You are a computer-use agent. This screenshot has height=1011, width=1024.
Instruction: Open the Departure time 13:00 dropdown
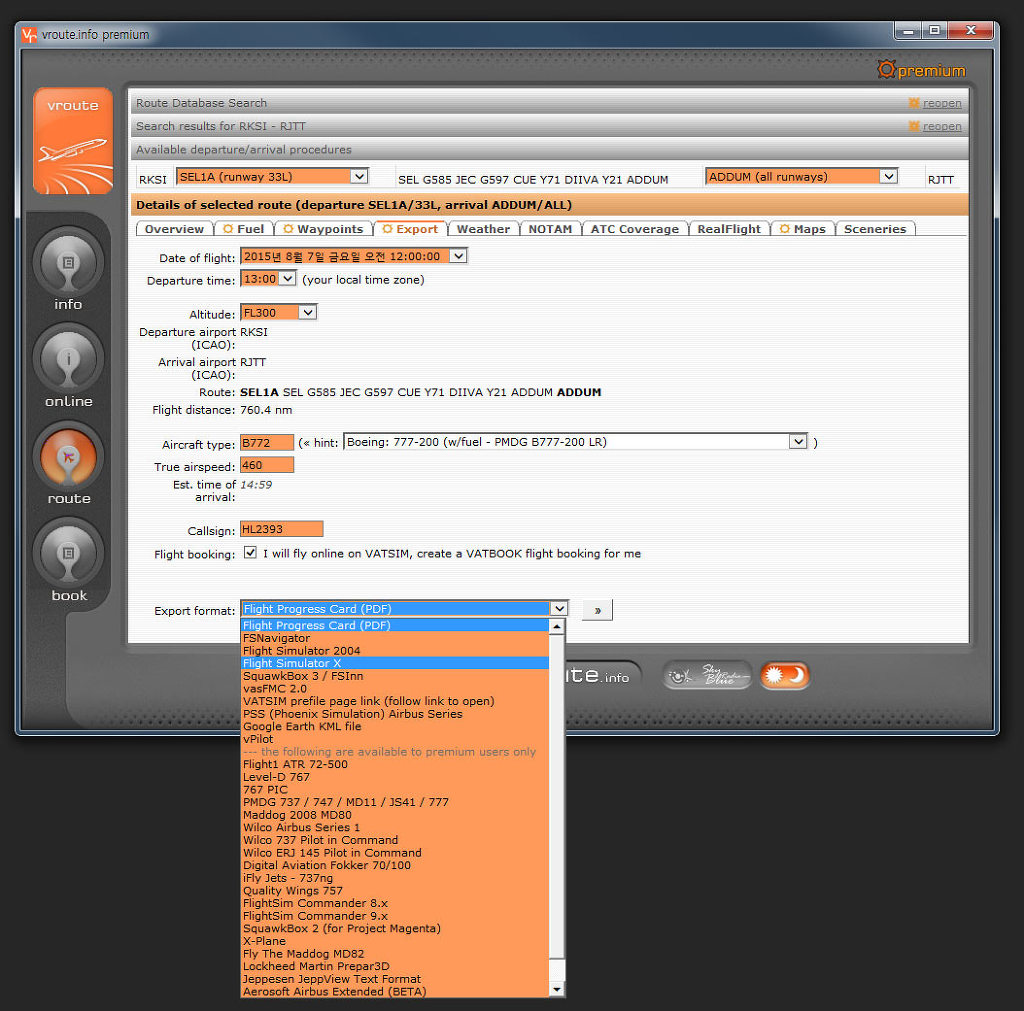268,279
